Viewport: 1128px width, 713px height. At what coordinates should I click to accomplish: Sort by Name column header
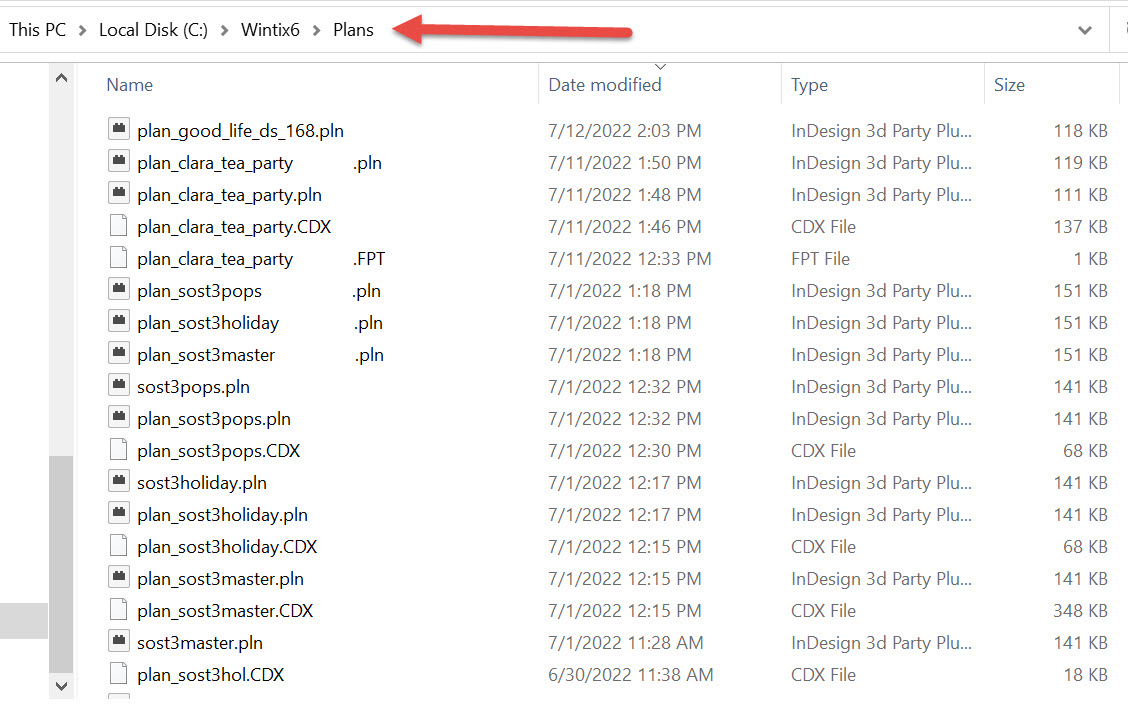129,85
